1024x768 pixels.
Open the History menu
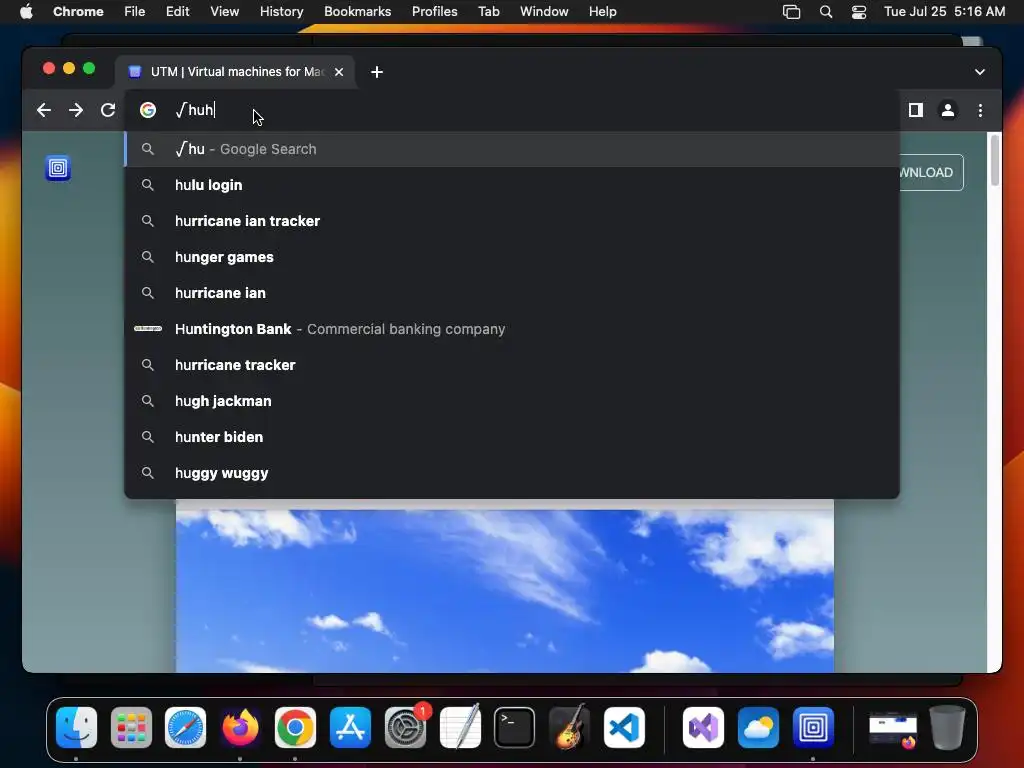pyautogui.click(x=281, y=12)
